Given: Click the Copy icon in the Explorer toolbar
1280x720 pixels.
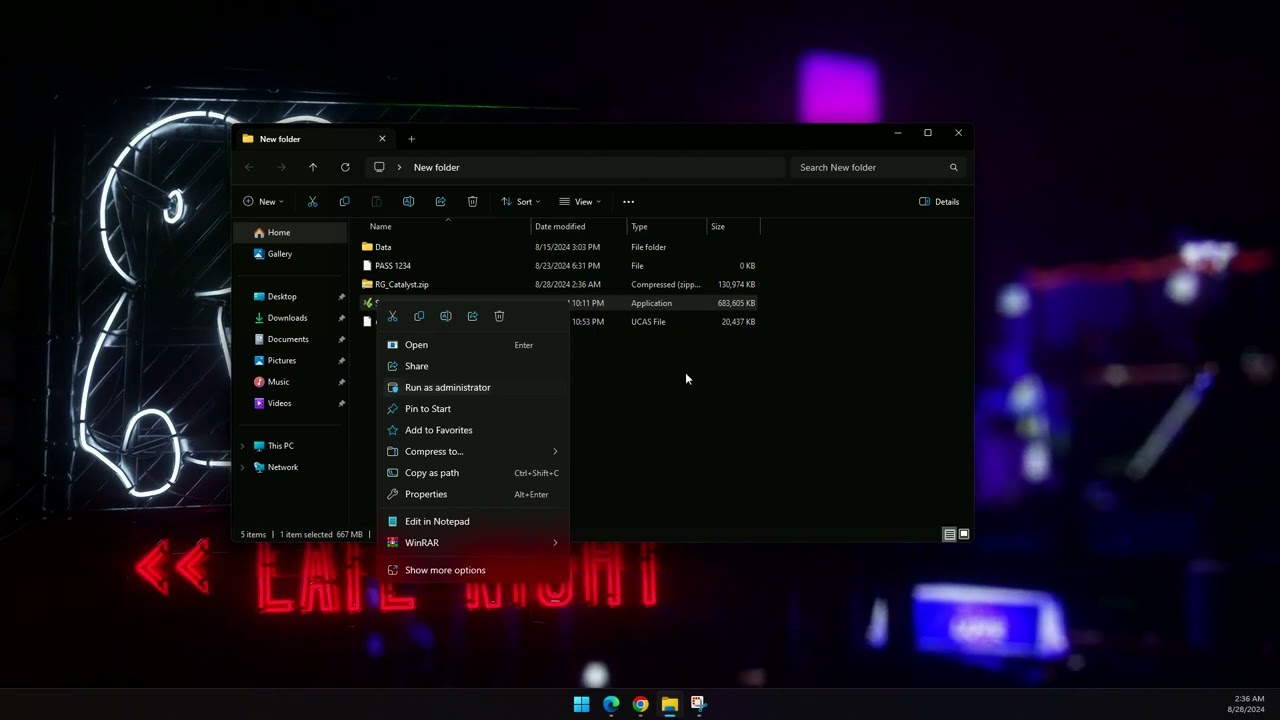Looking at the screenshot, I should pyautogui.click(x=344, y=201).
